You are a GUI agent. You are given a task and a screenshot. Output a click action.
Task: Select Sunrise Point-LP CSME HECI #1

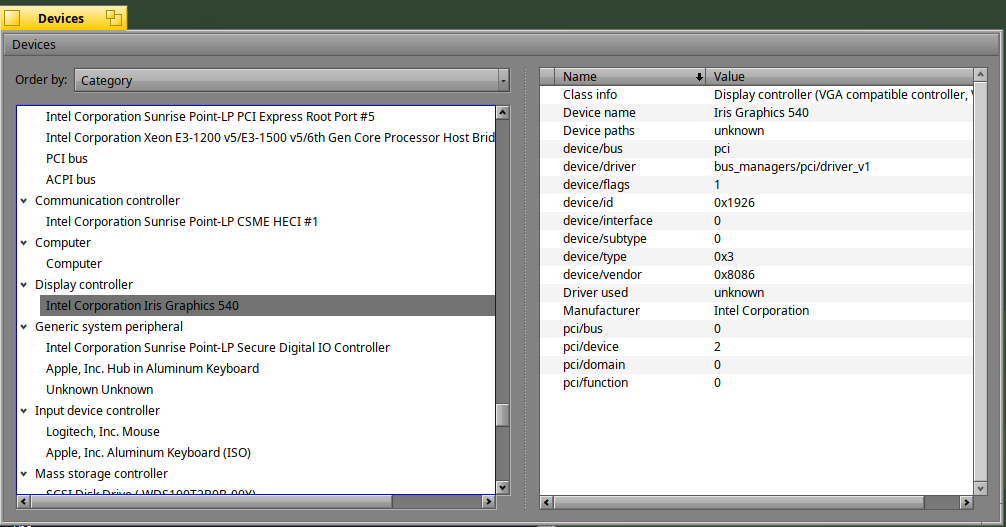coord(182,221)
